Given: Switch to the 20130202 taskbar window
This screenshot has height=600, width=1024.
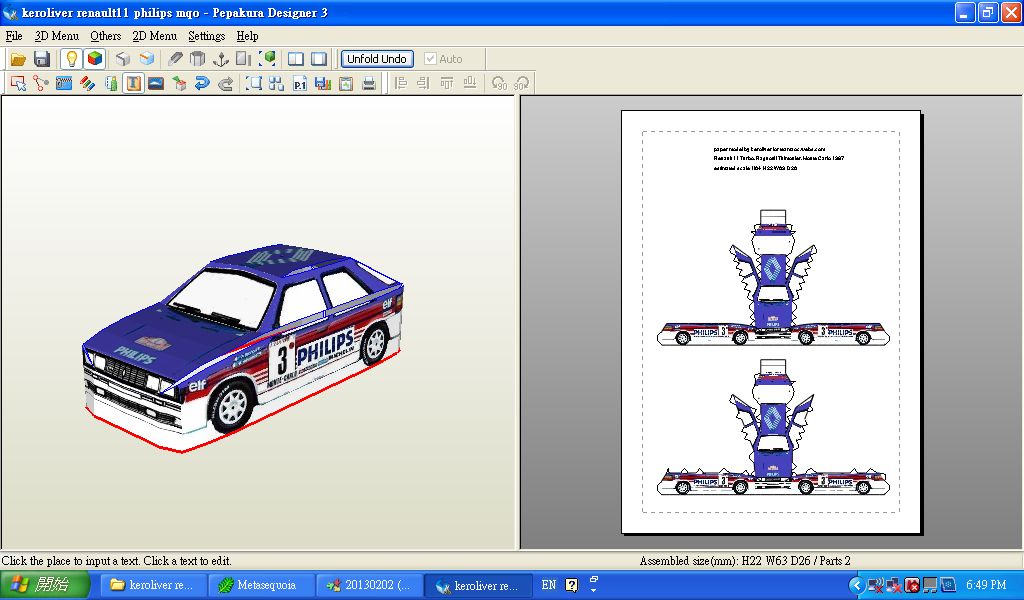Looking at the screenshot, I should (369, 585).
